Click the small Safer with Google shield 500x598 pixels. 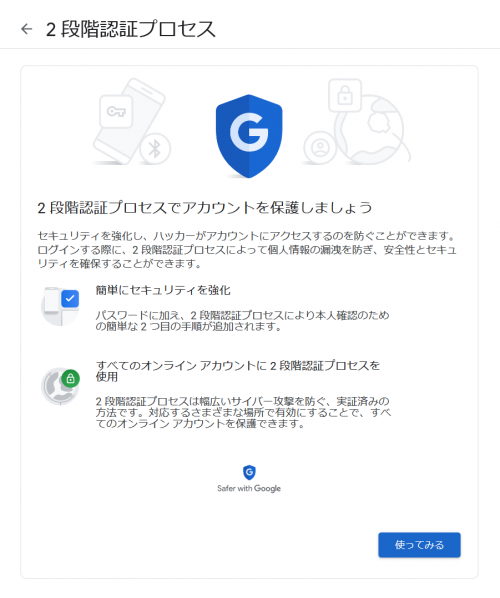click(249, 473)
